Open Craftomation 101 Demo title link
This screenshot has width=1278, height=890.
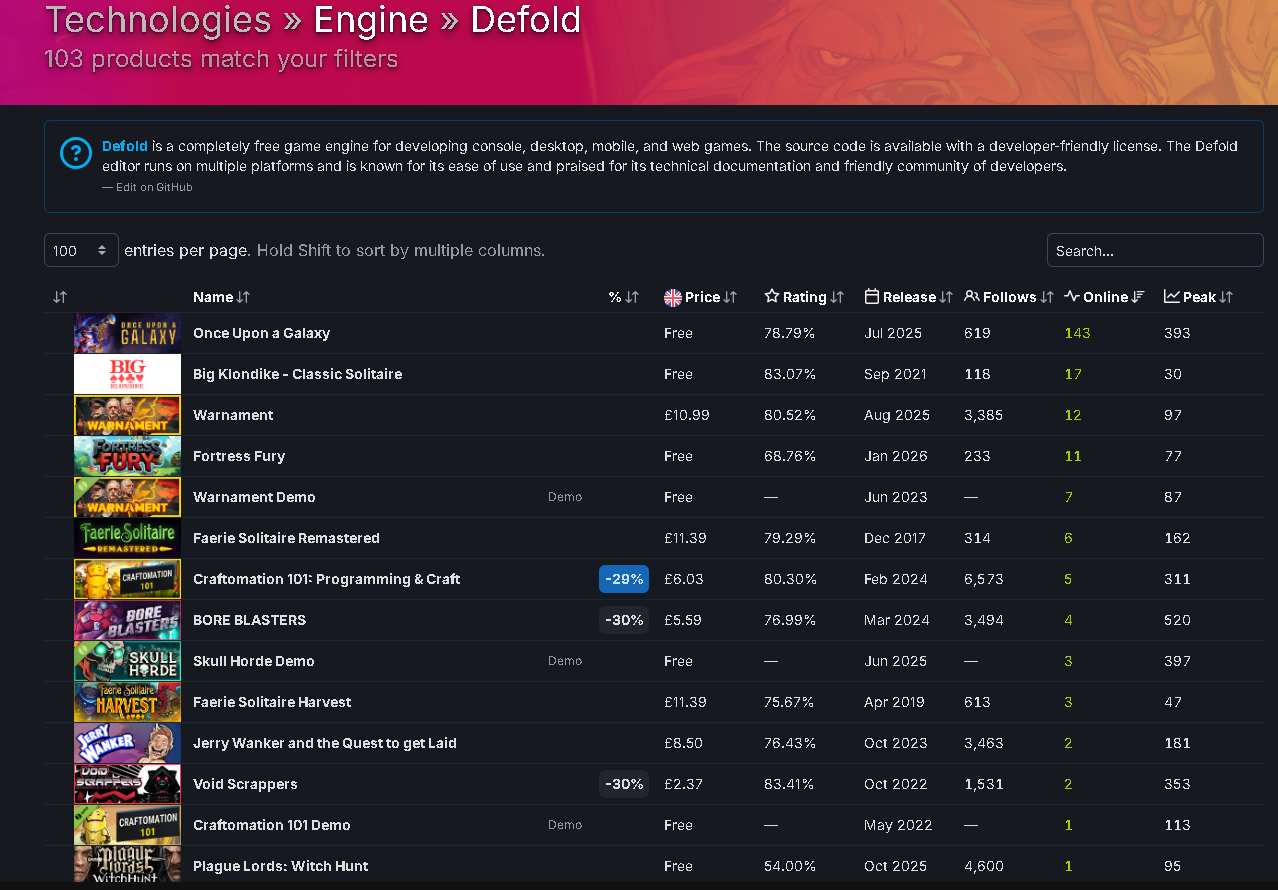[x=271, y=825]
